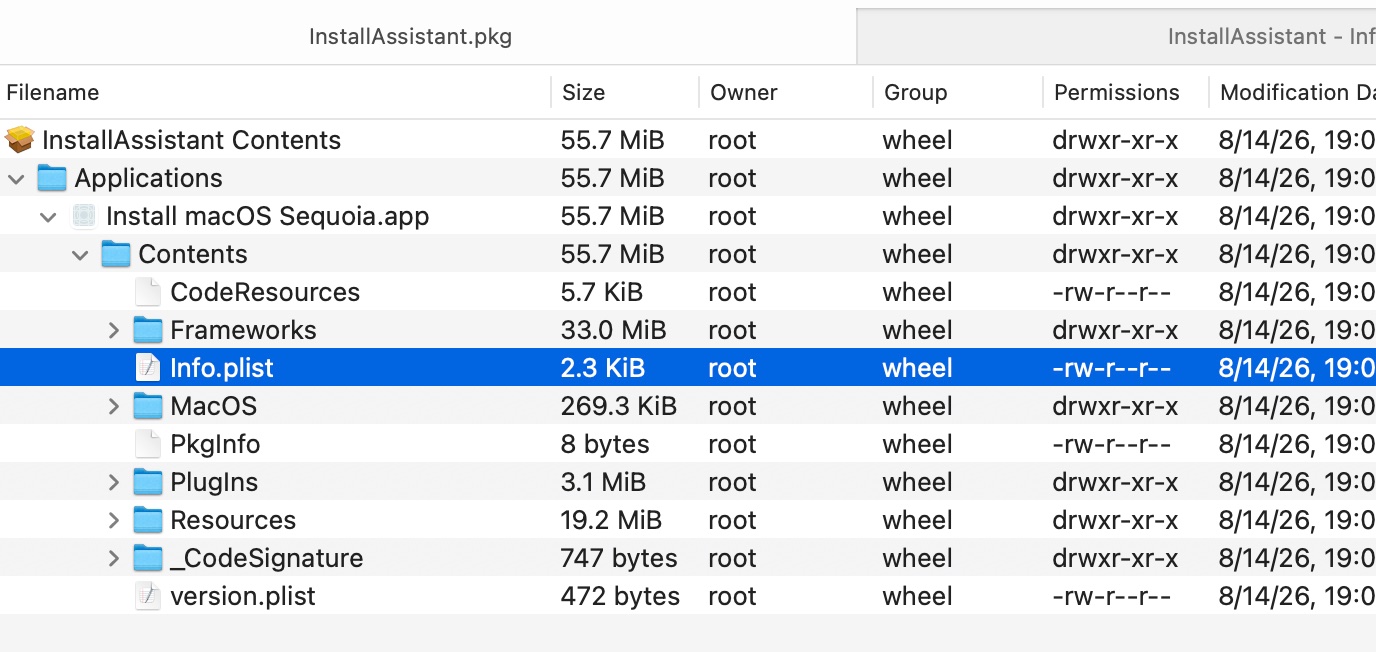The height and width of the screenshot is (662, 1376).
Task: Select the Install macOS Sequoia.app name
Action: (268, 216)
